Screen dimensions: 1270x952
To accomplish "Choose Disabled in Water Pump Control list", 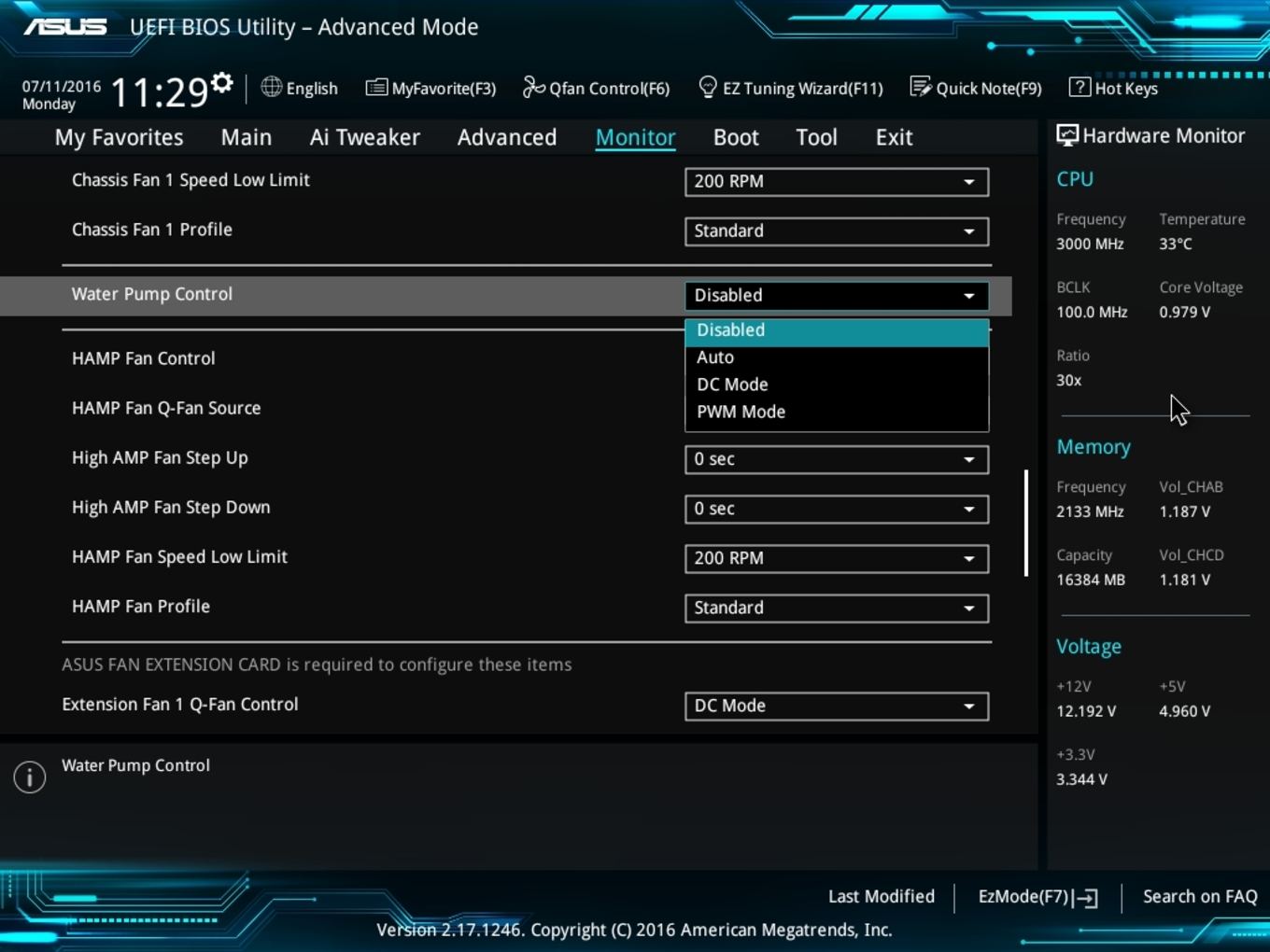I will click(x=837, y=330).
